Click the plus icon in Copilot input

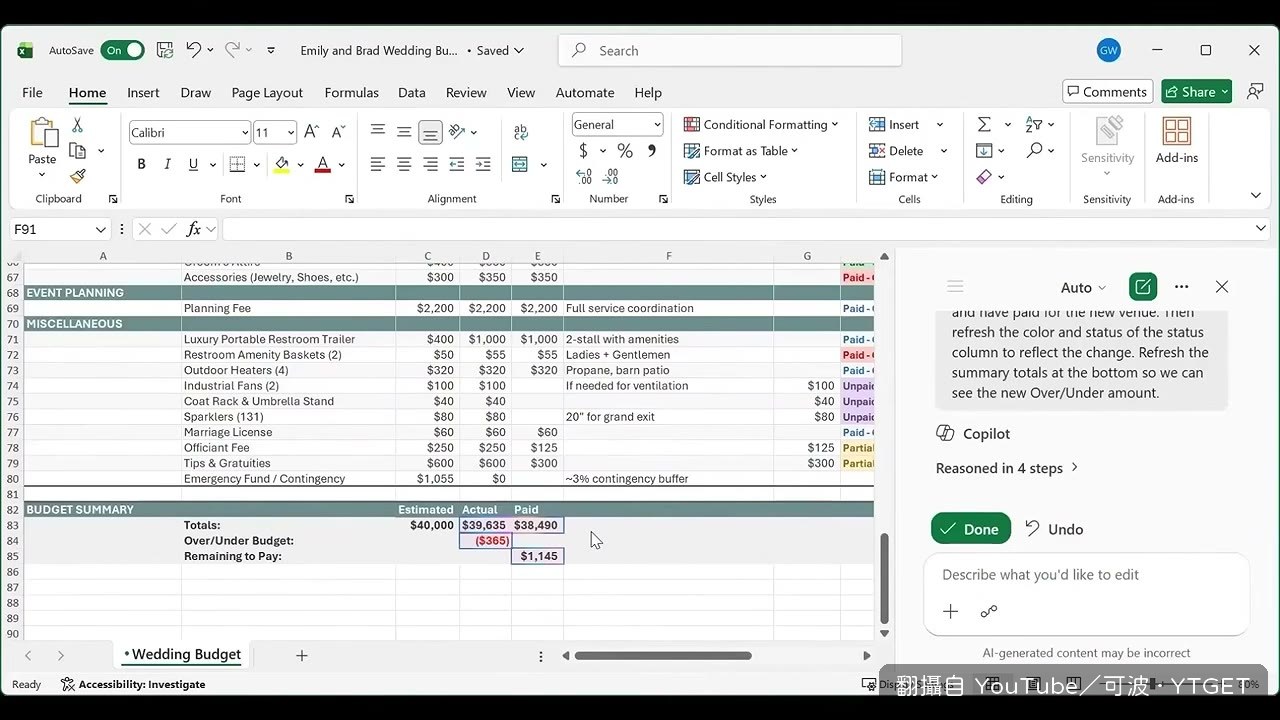coord(951,611)
